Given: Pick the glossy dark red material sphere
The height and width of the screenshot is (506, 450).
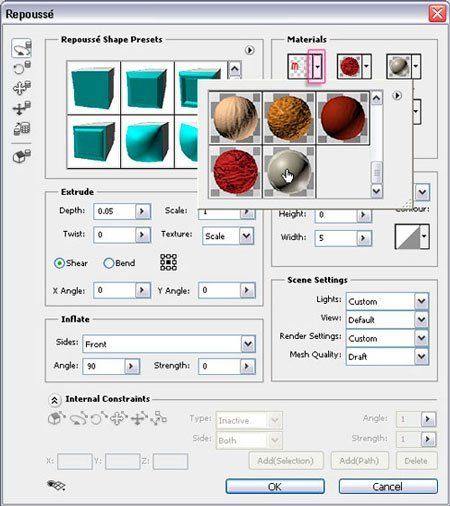Looking at the screenshot, I should click(x=343, y=118).
